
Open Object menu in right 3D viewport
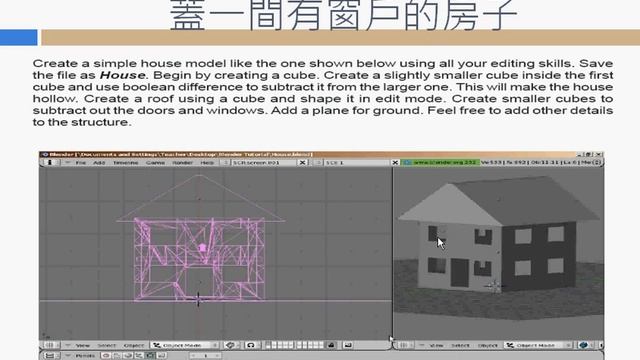pyautogui.click(x=487, y=345)
